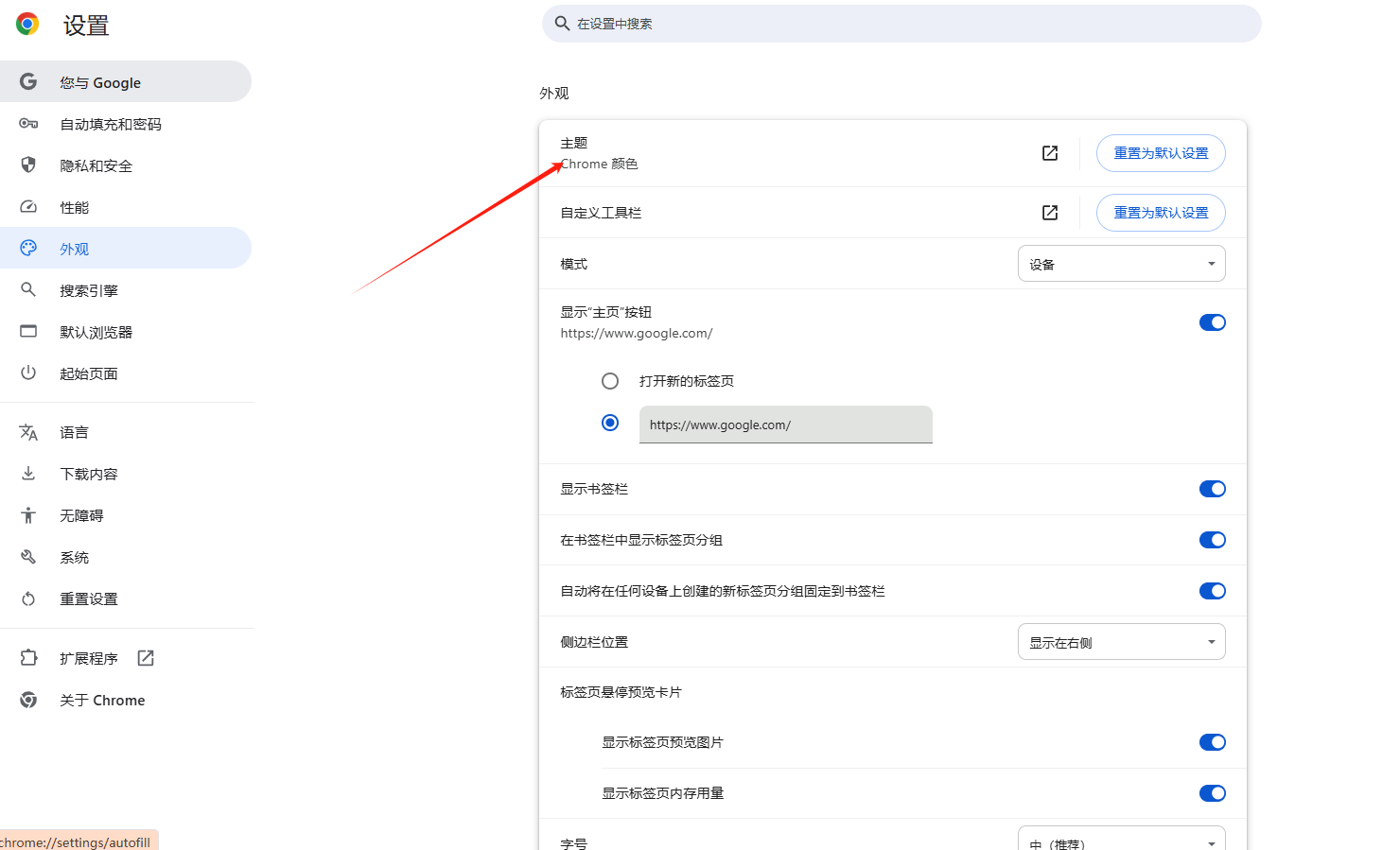
Task: Click the magnifier icon for search engine
Action: coord(28,290)
